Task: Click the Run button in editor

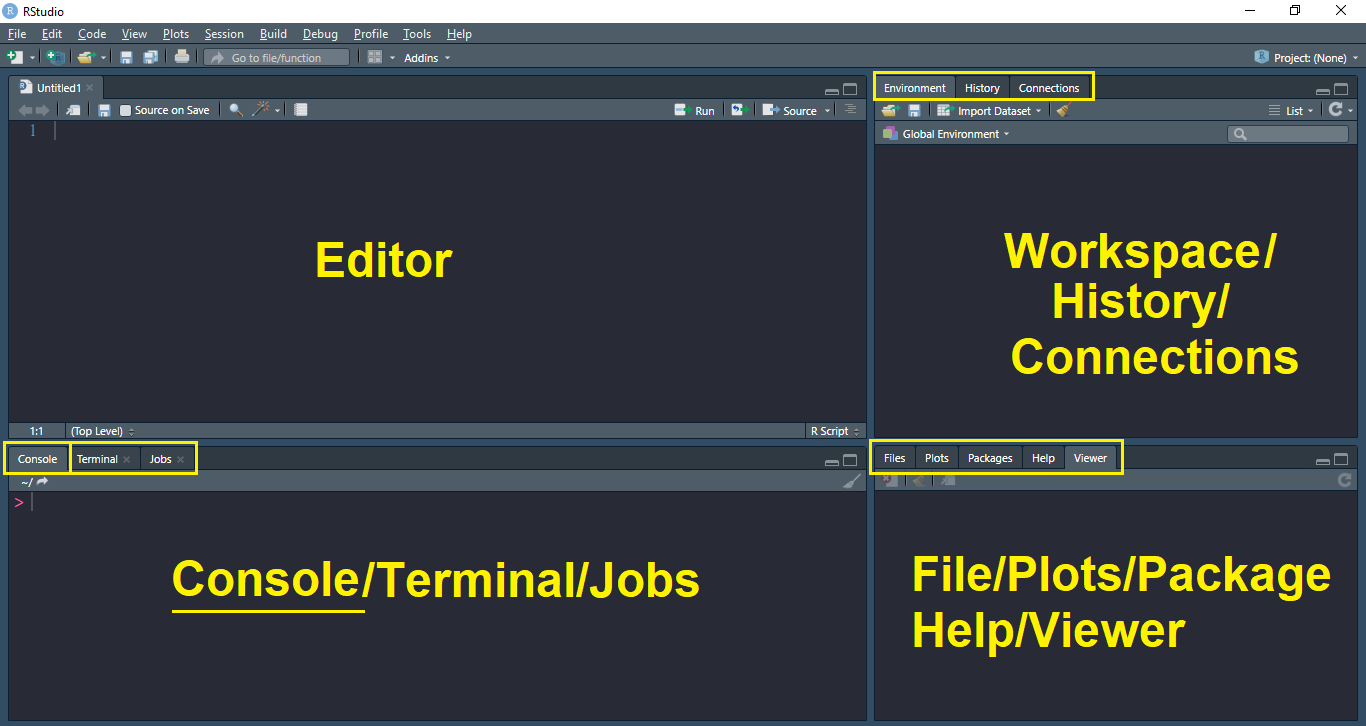Action: 695,110
